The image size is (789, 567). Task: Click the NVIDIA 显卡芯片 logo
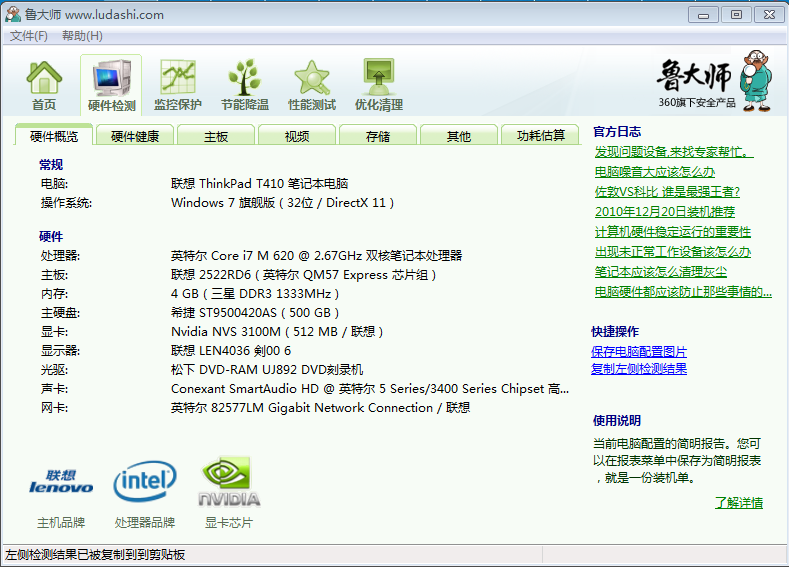(229, 481)
